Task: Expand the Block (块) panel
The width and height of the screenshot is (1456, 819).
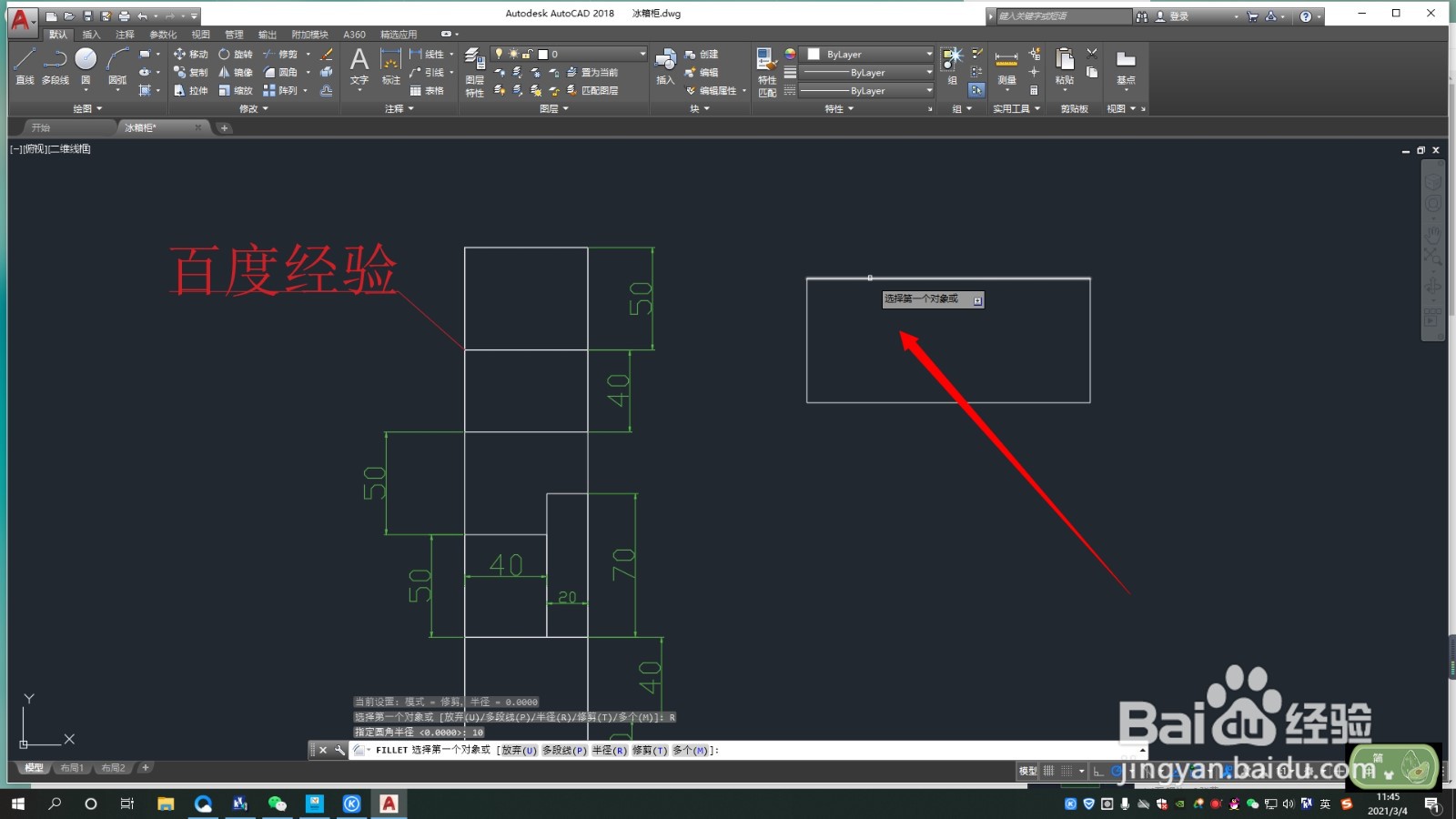Action: click(x=699, y=108)
